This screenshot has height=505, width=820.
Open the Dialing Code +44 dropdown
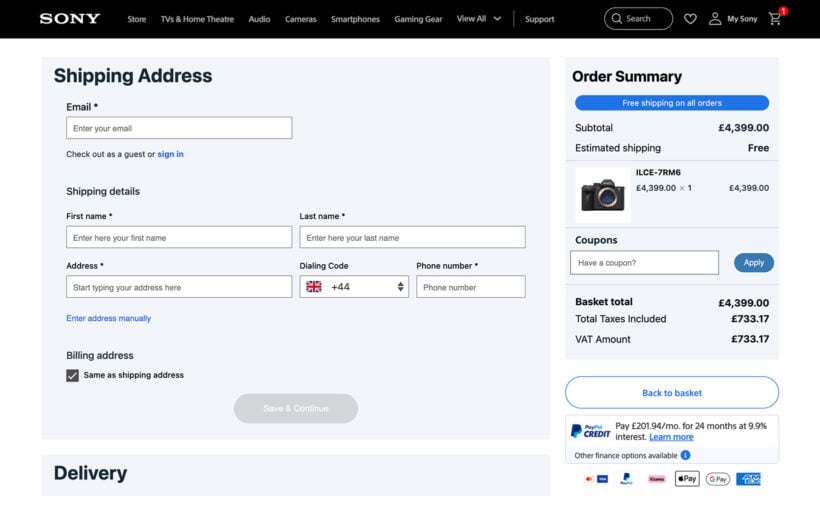point(354,286)
